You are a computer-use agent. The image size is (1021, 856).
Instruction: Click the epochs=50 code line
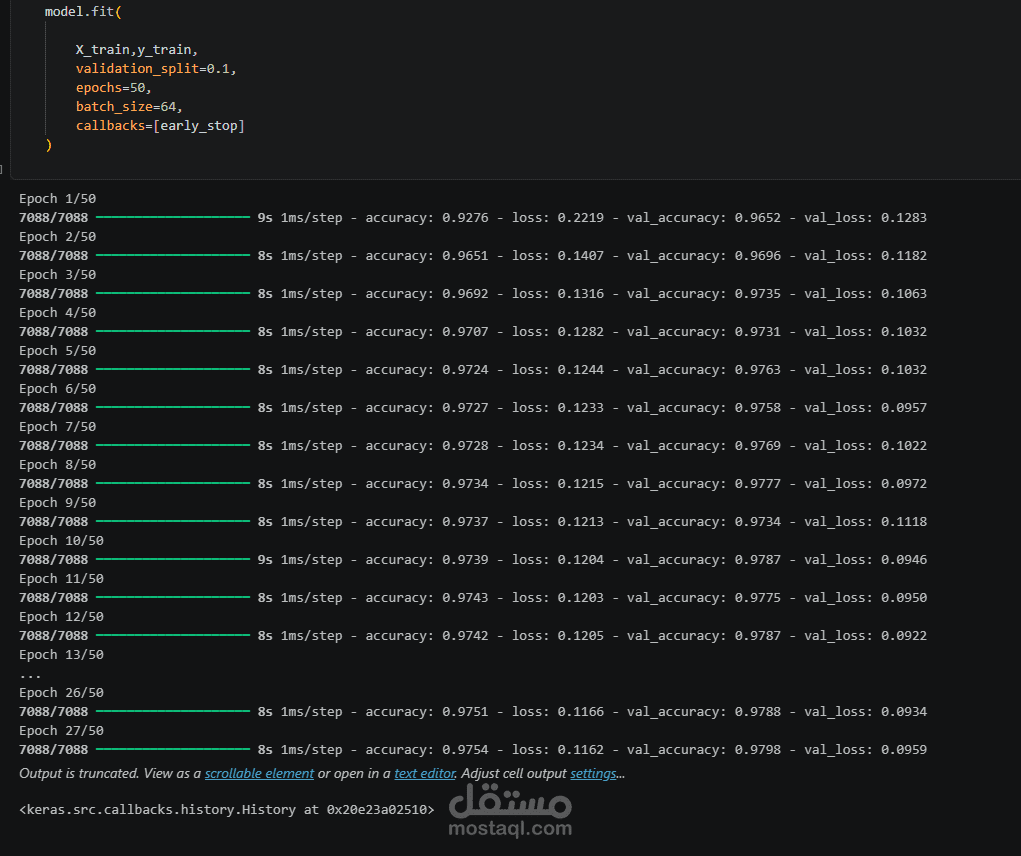coord(113,87)
